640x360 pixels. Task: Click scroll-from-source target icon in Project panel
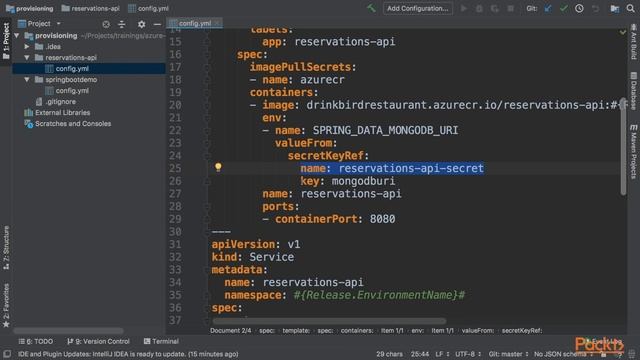(106, 24)
